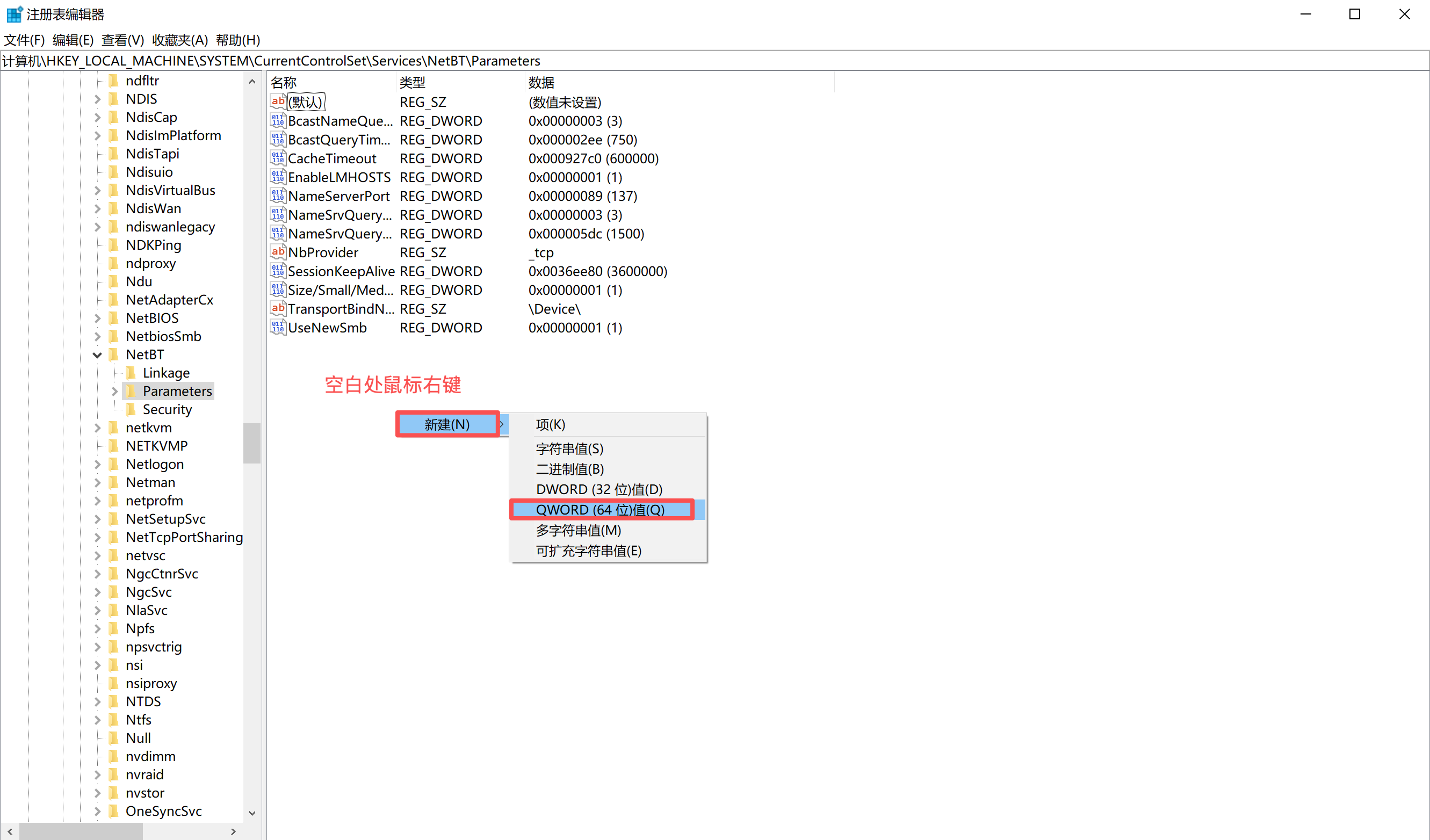The width and height of the screenshot is (1430, 840).
Task: Open the 收藏夹(A) menu
Action: point(180,40)
